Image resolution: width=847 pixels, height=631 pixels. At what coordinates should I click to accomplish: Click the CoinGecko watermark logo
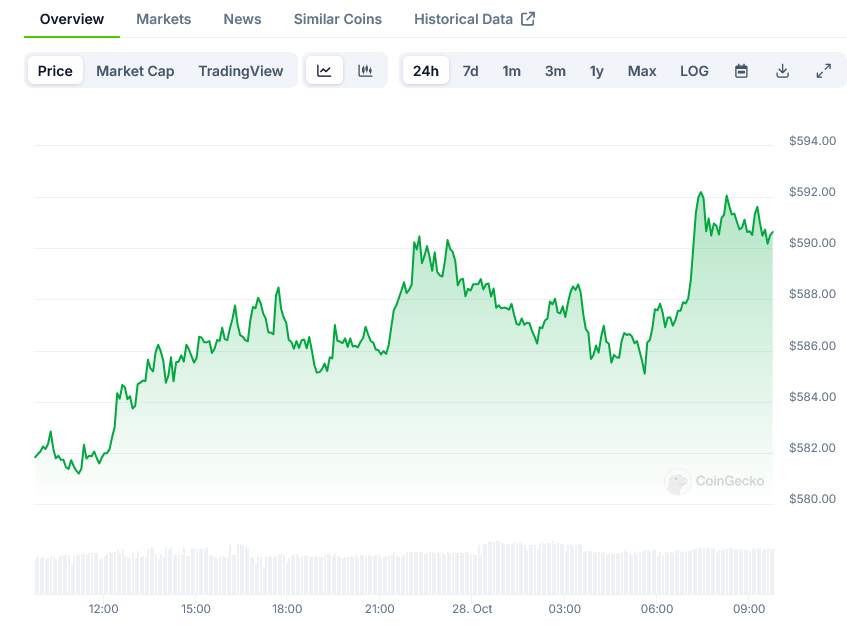(x=714, y=481)
